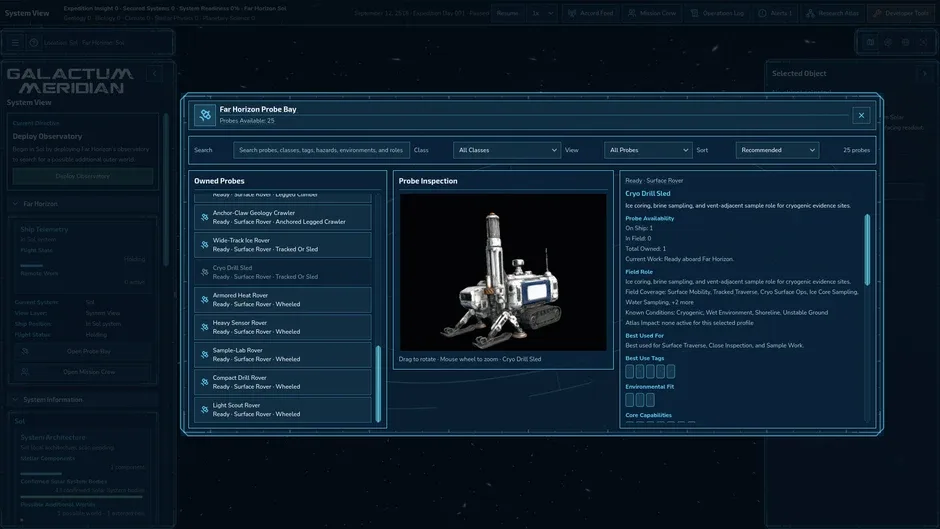Click the "Selected Object" panel title
This screenshot has width=940, height=529.
point(799,73)
